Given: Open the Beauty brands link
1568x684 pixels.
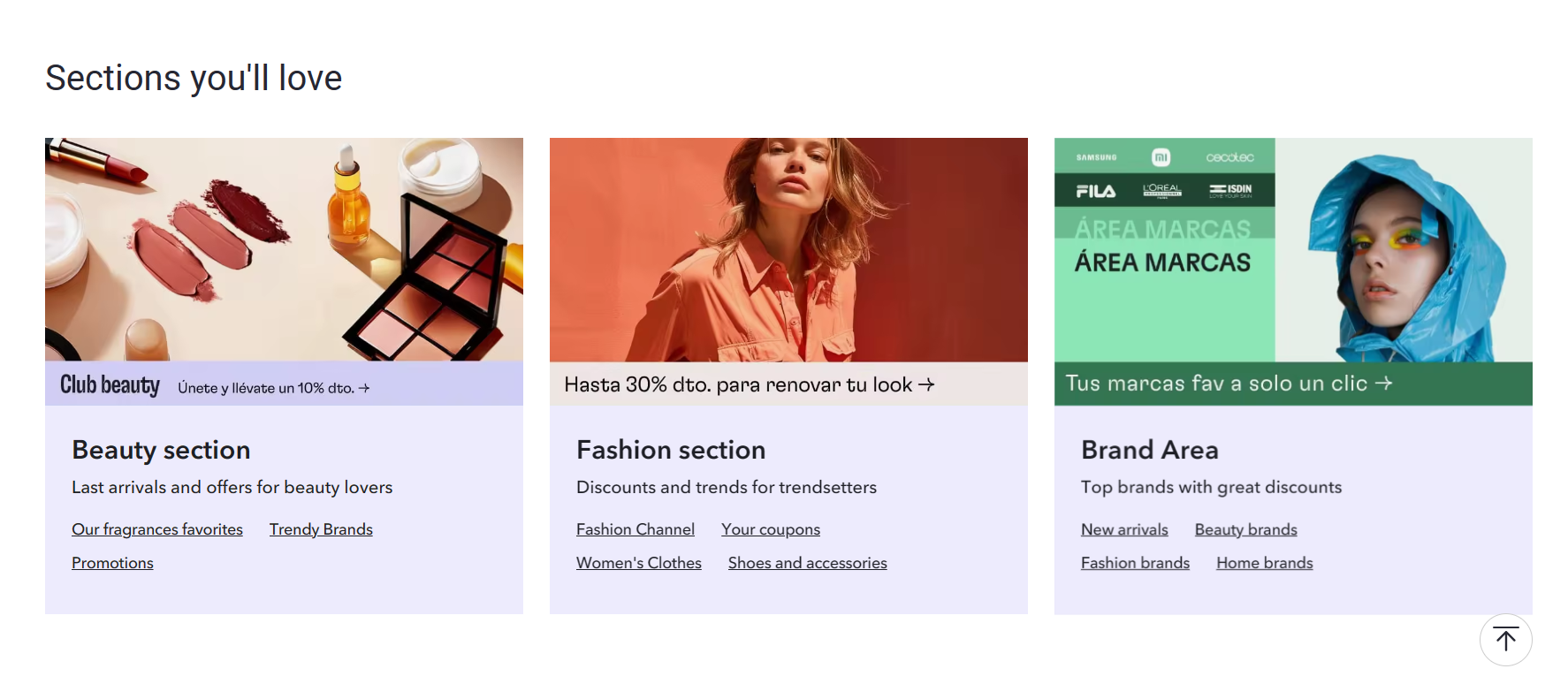Looking at the screenshot, I should tap(1245, 529).
